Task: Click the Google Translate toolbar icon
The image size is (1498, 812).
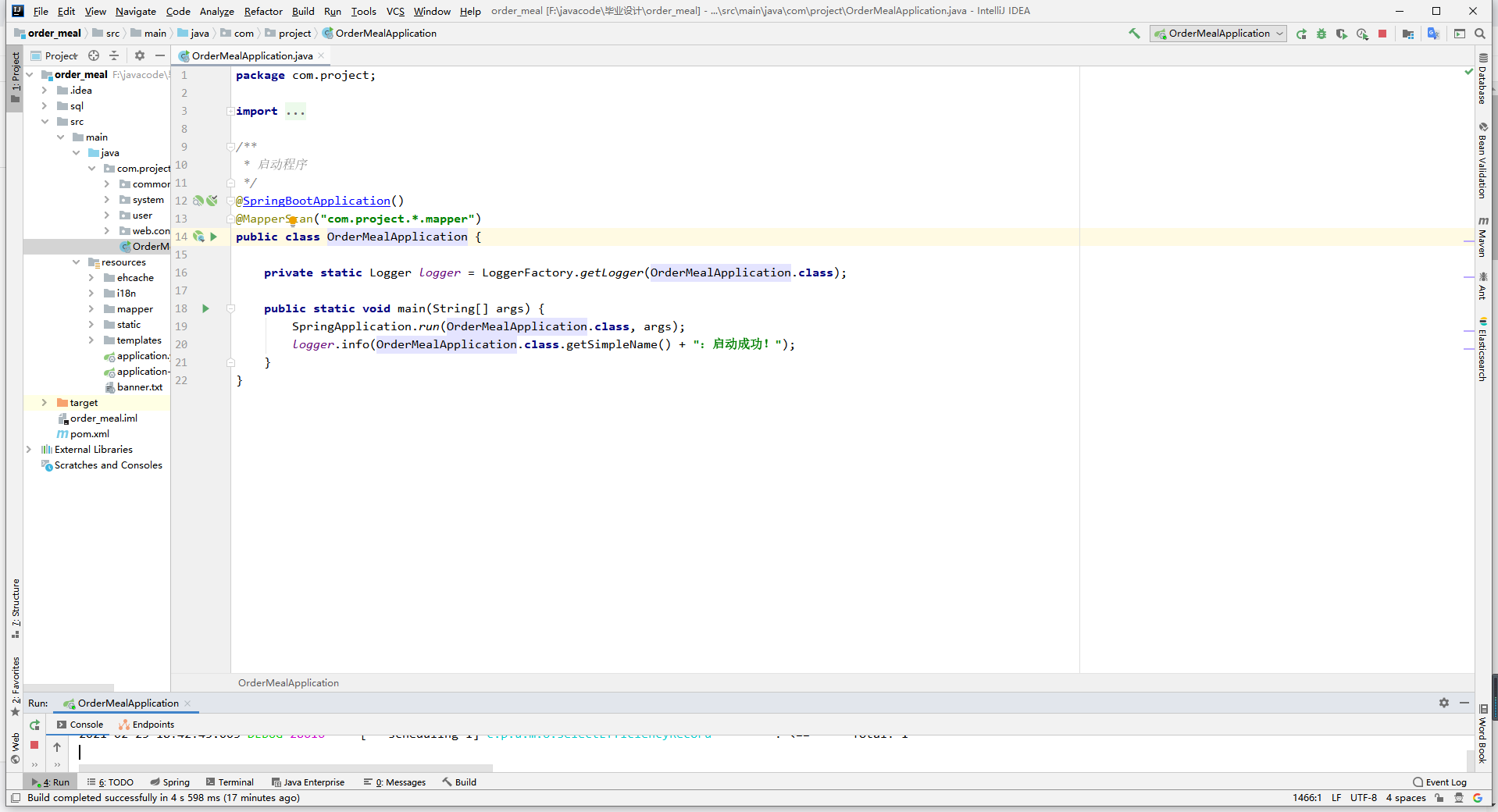Action: pos(1433,34)
